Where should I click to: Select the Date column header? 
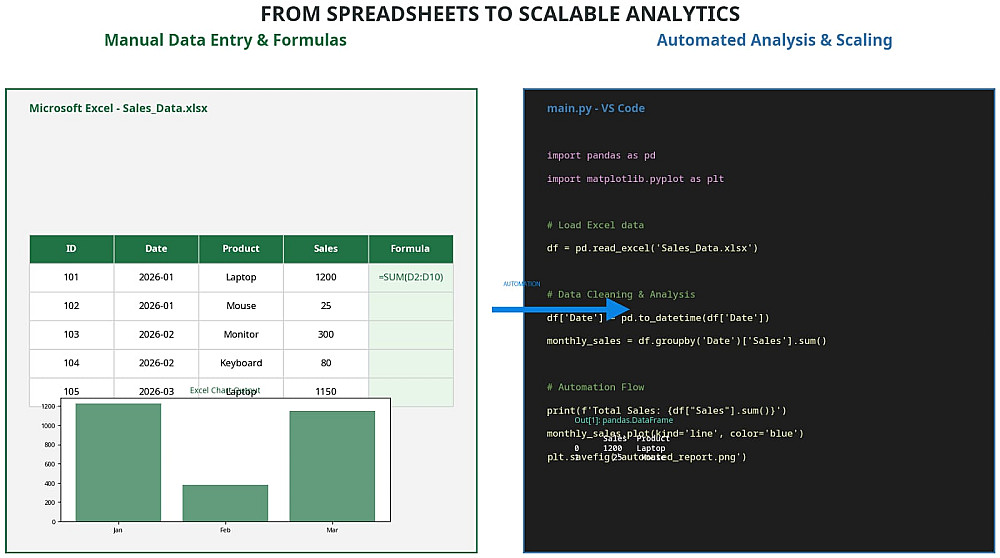click(x=156, y=249)
